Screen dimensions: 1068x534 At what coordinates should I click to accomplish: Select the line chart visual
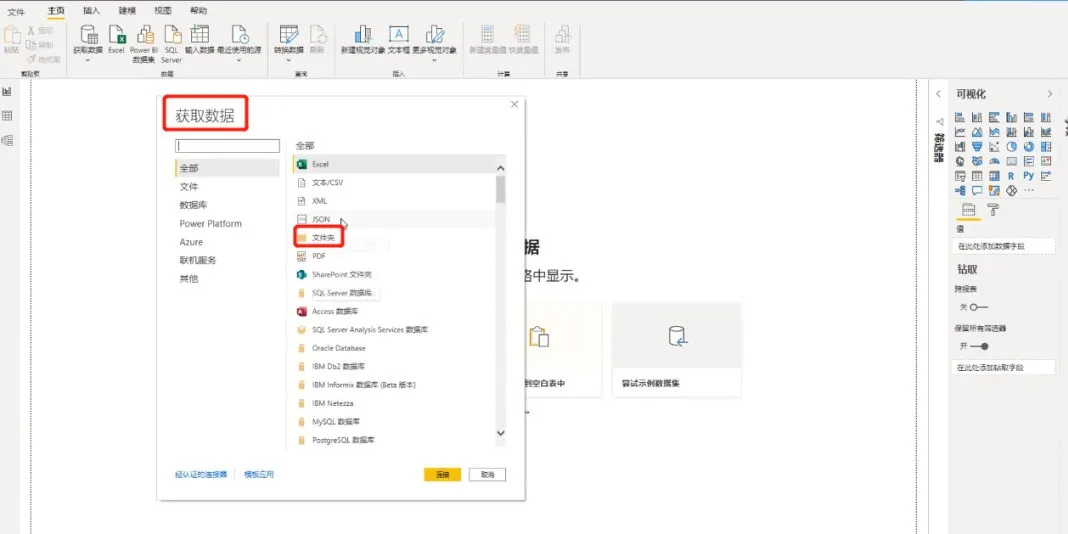[x=960, y=131]
